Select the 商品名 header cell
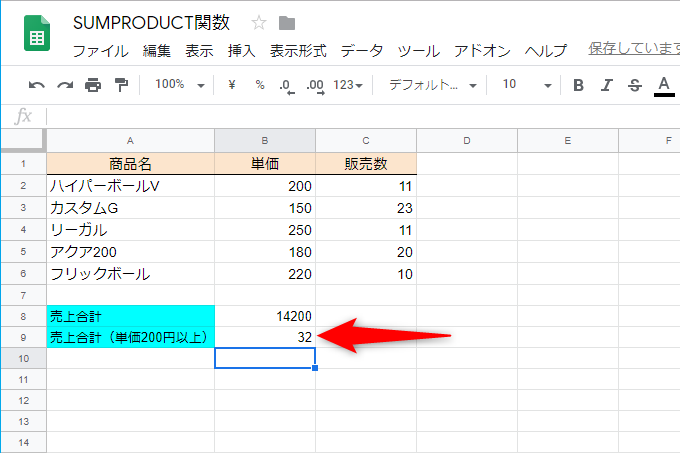 (x=130, y=164)
